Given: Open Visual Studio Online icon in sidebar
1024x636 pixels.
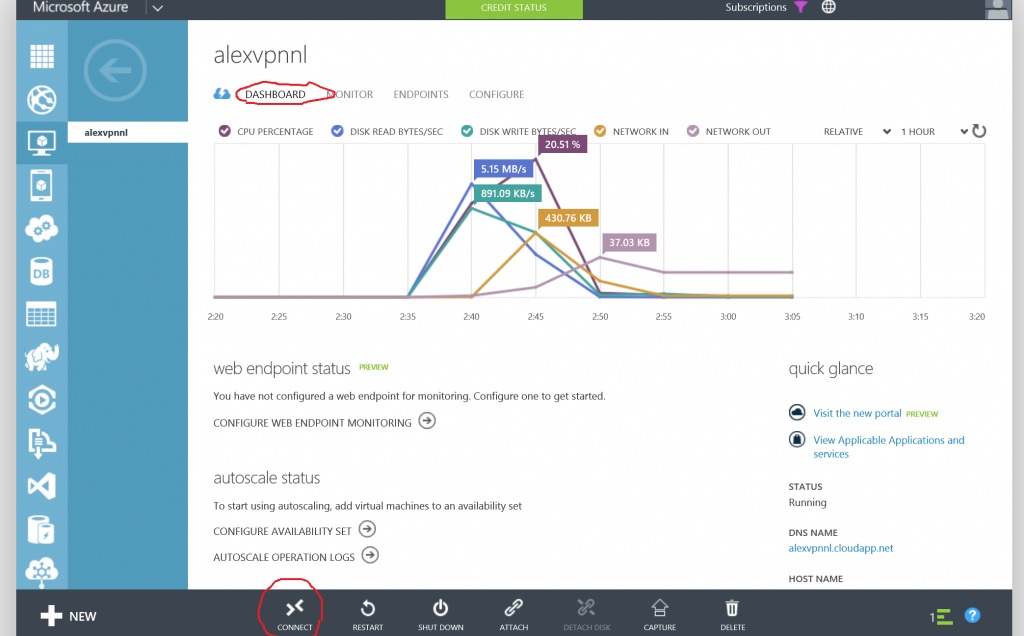Looking at the screenshot, I should tap(42, 486).
